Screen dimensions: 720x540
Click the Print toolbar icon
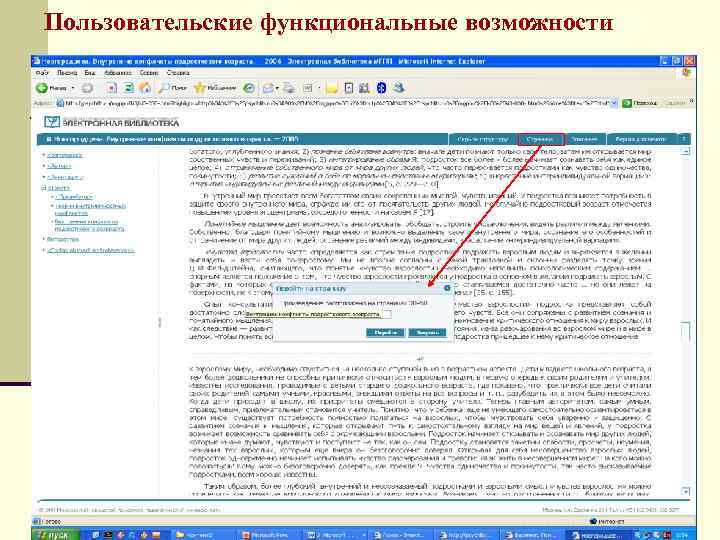tap(289, 88)
